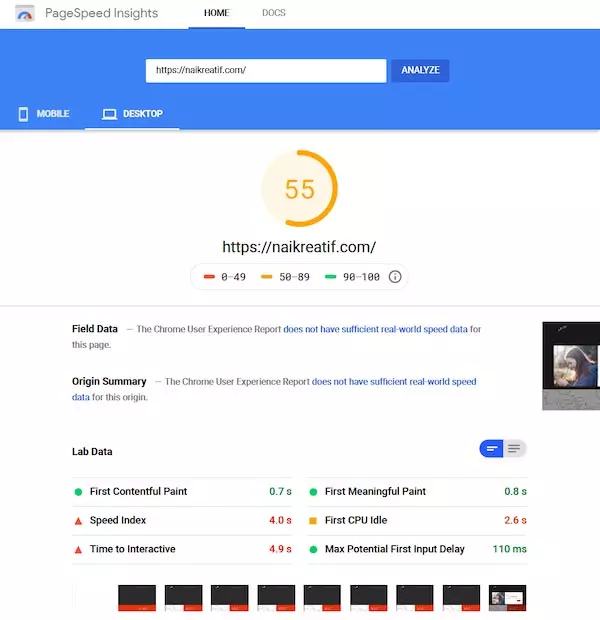Screen dimensions: 600x620
Task: Click red triangle icon beside Speed Index
Action: click(78, 521)
